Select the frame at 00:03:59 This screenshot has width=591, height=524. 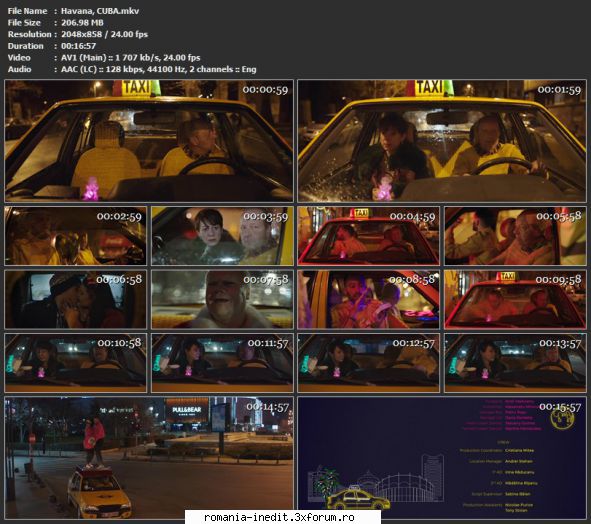tap(222, 236)
